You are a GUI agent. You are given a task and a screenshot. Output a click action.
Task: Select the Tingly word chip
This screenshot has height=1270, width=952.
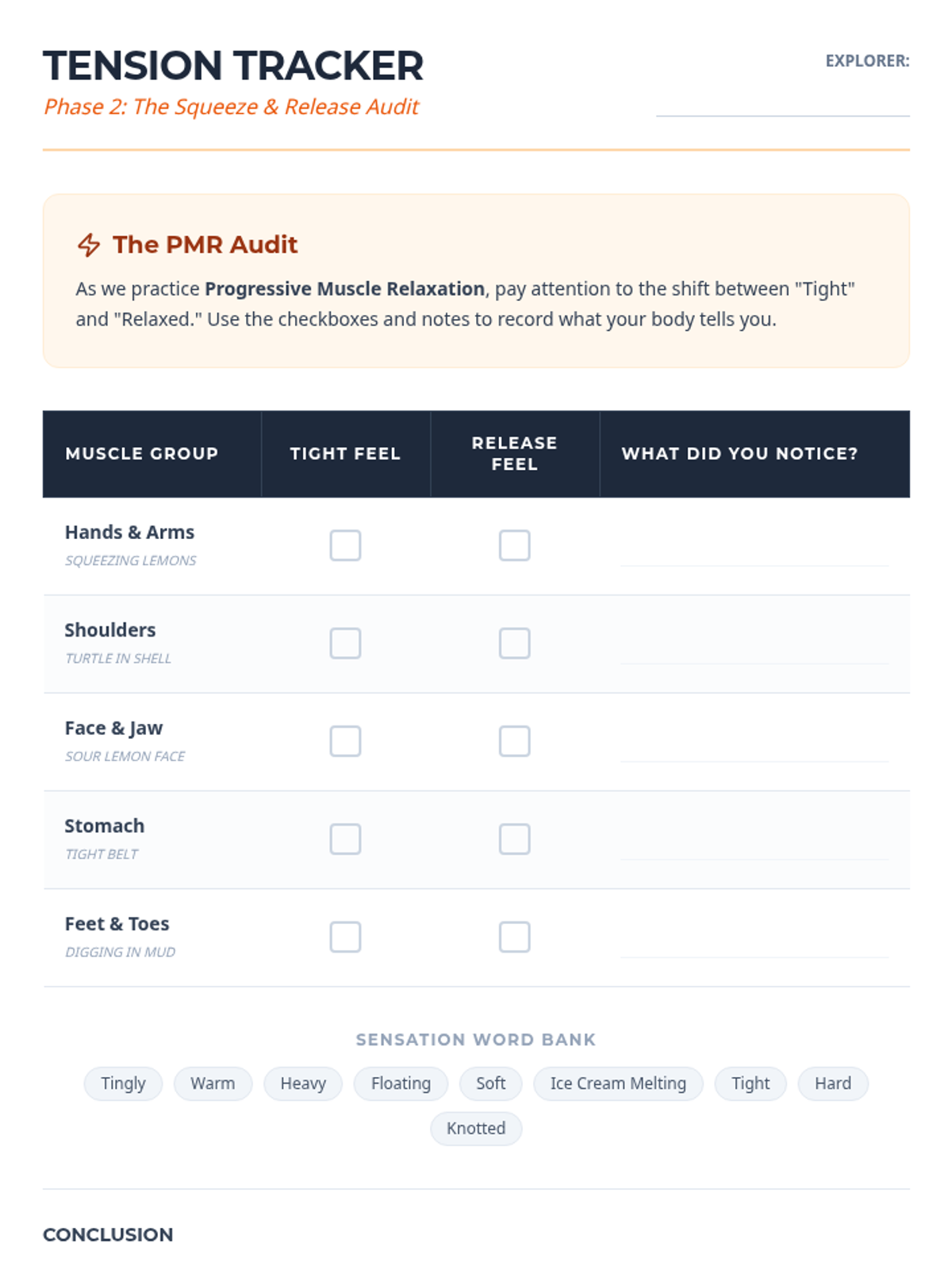tap(123, 1083)
